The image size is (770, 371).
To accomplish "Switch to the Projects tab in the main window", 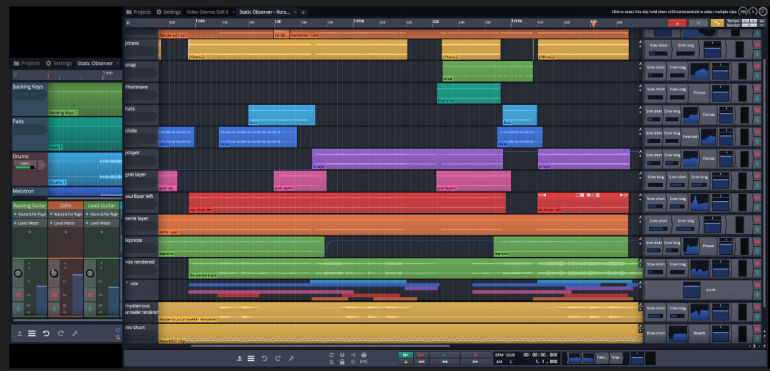I will pos(138,12).
